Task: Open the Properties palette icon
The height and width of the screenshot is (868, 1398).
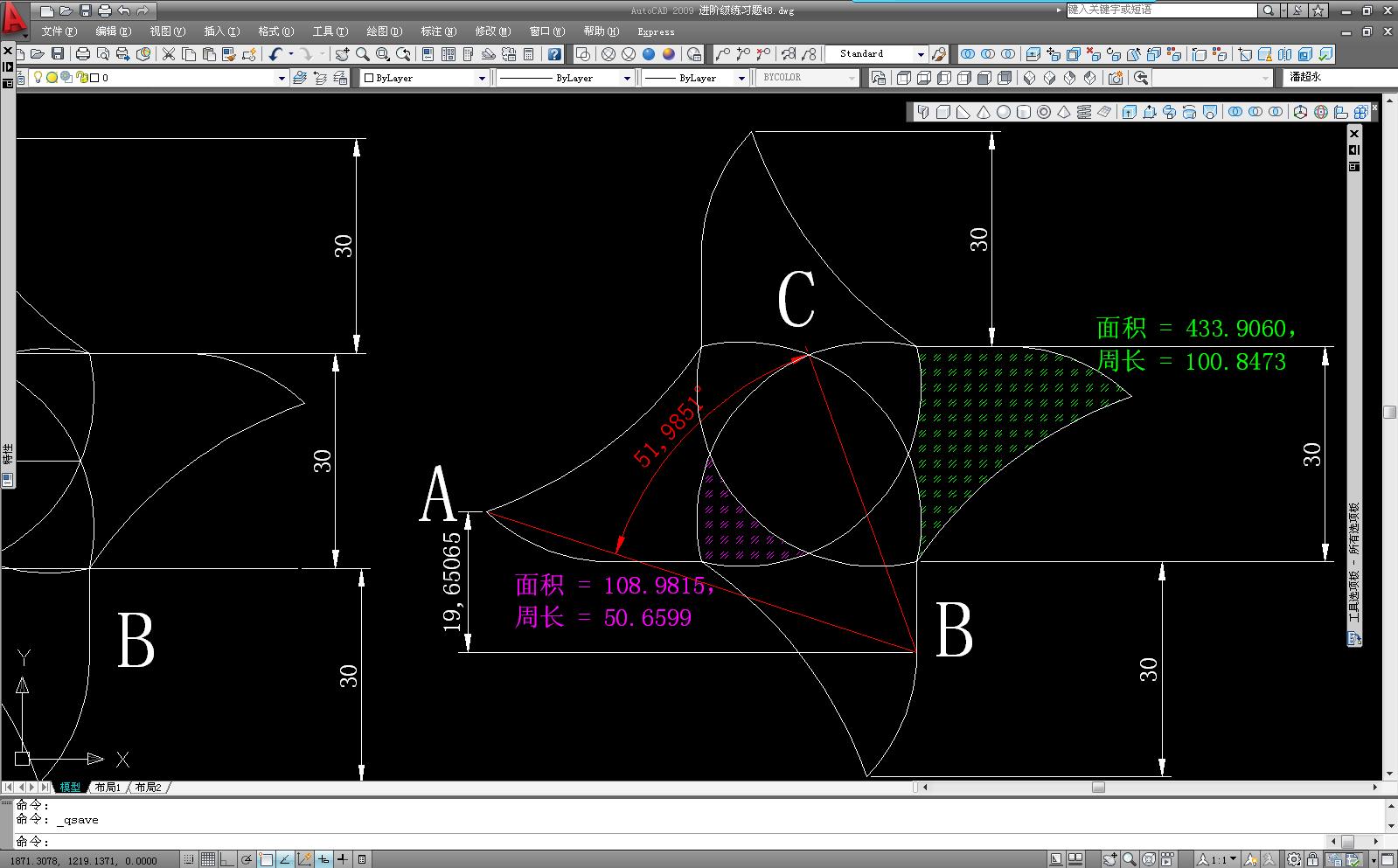Action: [428, 53]
